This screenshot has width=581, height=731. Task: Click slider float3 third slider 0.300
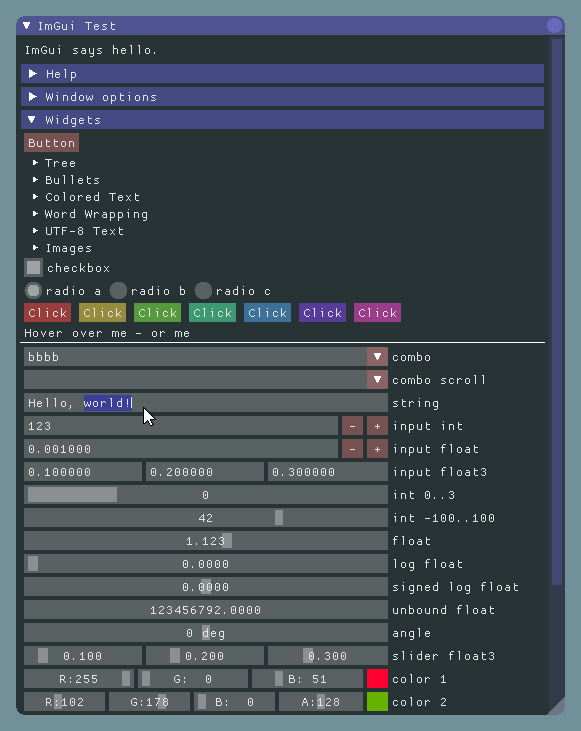(328, 655)
